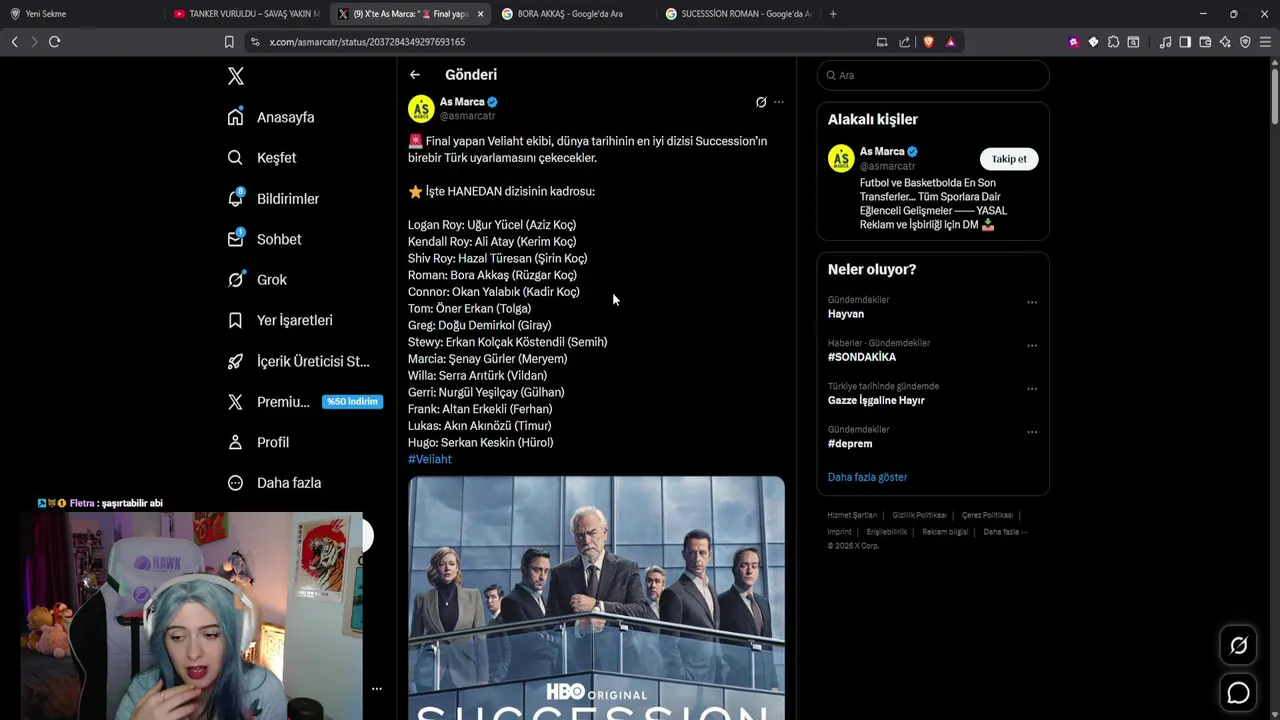Open a new browser tab
This screenshot has width=1280, height=720.
pos(833,14)
